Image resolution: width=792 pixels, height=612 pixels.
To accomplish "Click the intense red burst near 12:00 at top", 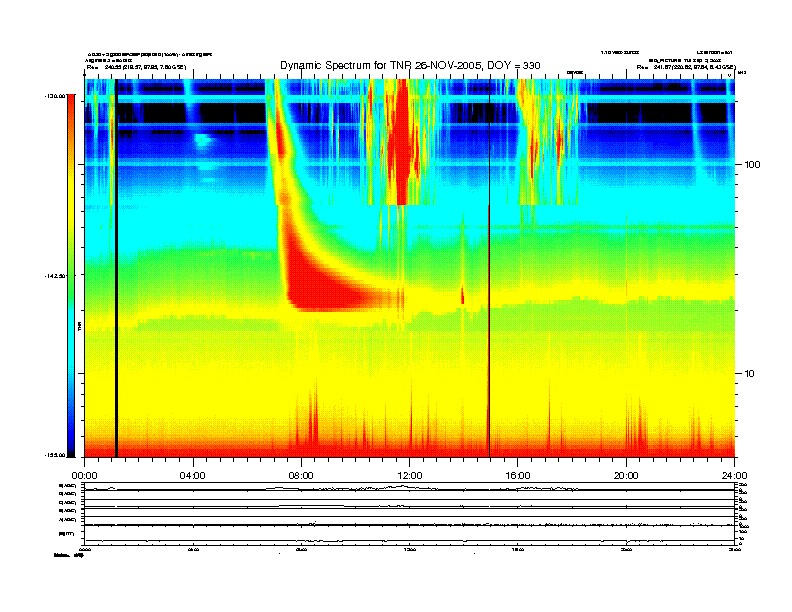I will click(403, 141).
